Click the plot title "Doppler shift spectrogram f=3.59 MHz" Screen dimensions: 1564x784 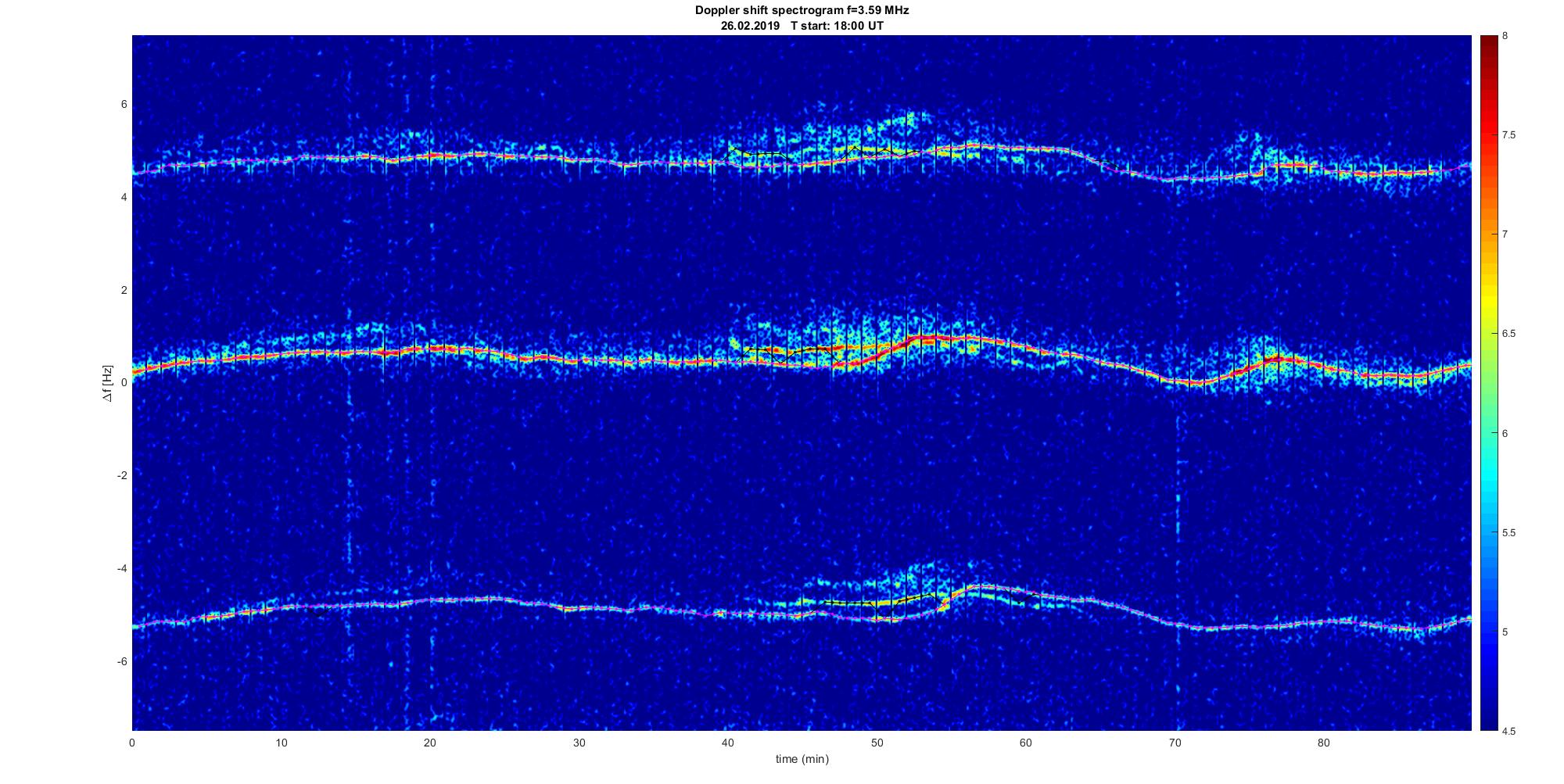coord(802,11)
